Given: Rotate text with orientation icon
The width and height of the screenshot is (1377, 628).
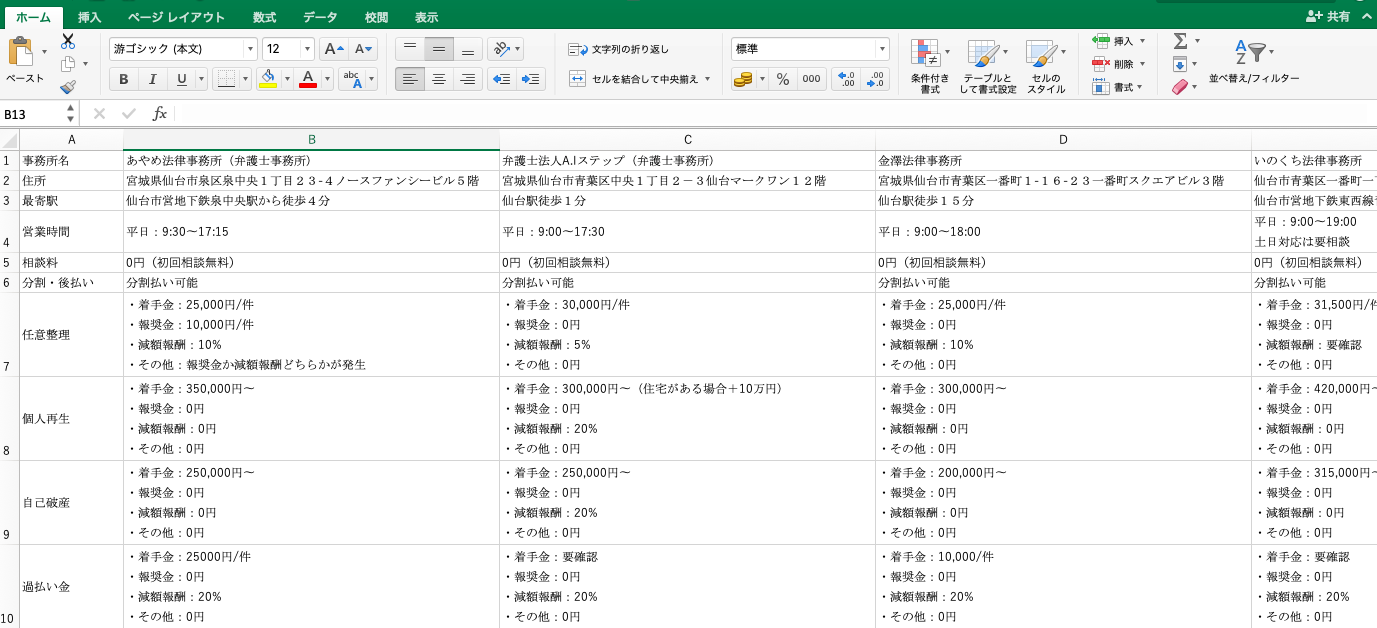Looking at the screenshot, I should tap(502, 49).
